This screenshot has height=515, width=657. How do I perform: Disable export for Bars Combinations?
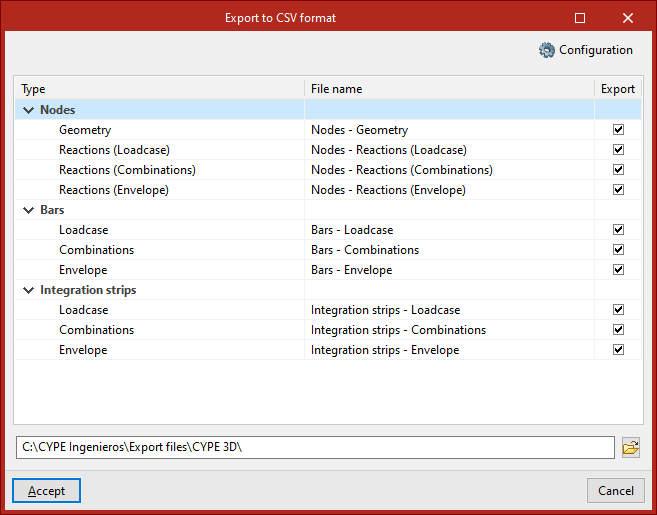pyautogui.click(x=618, y=250)
